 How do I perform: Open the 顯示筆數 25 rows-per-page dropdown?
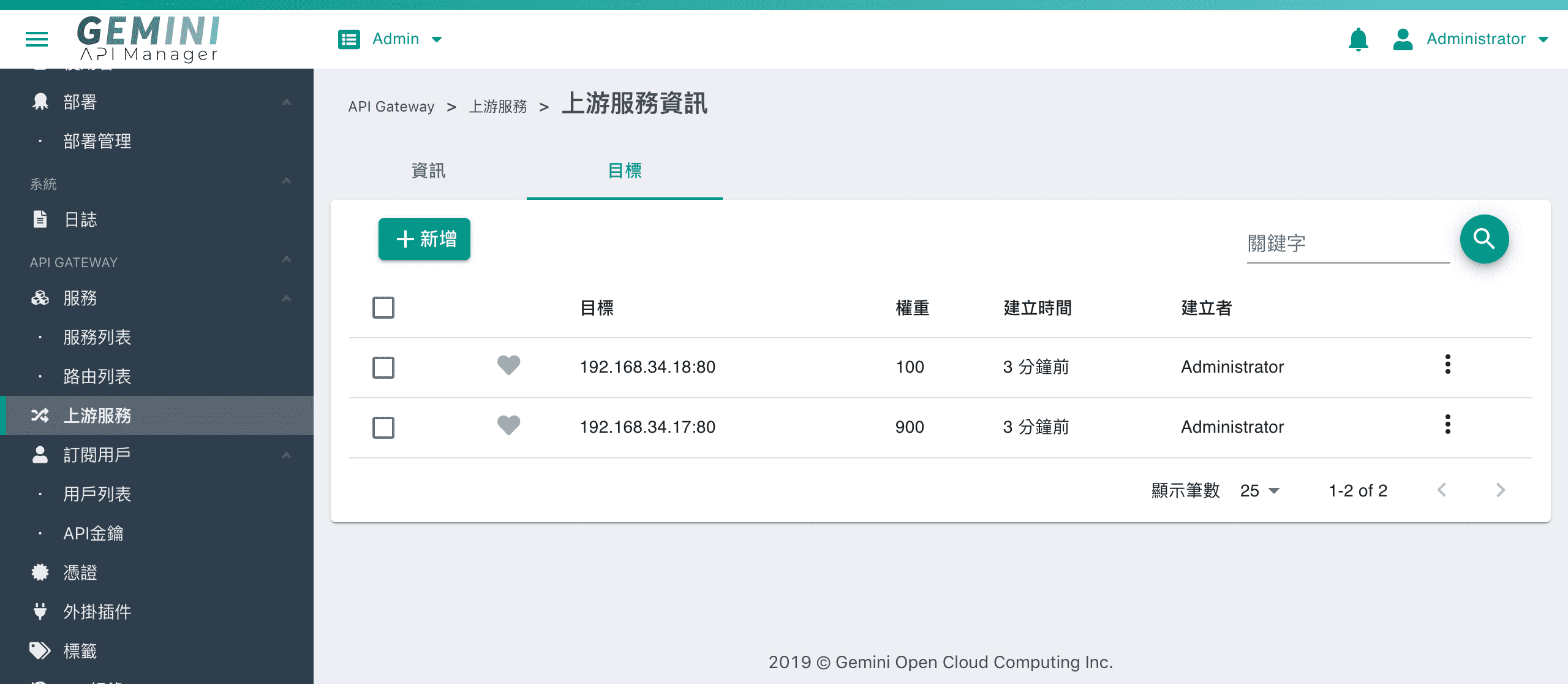pos(1259,491)
